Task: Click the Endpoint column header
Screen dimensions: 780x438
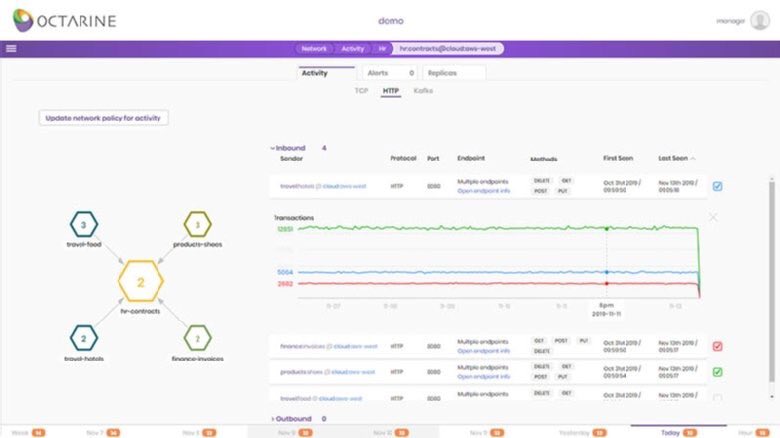Action: point(471,158)
